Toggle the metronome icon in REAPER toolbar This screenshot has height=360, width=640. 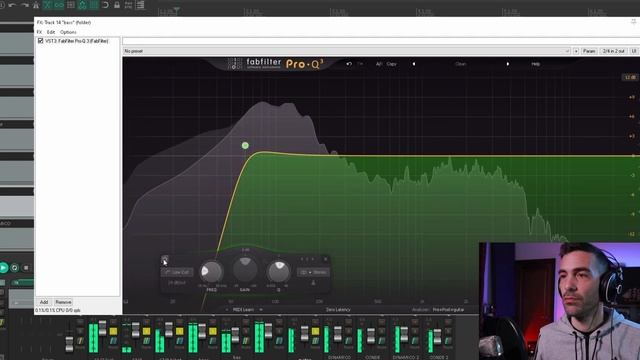[36, 5]
